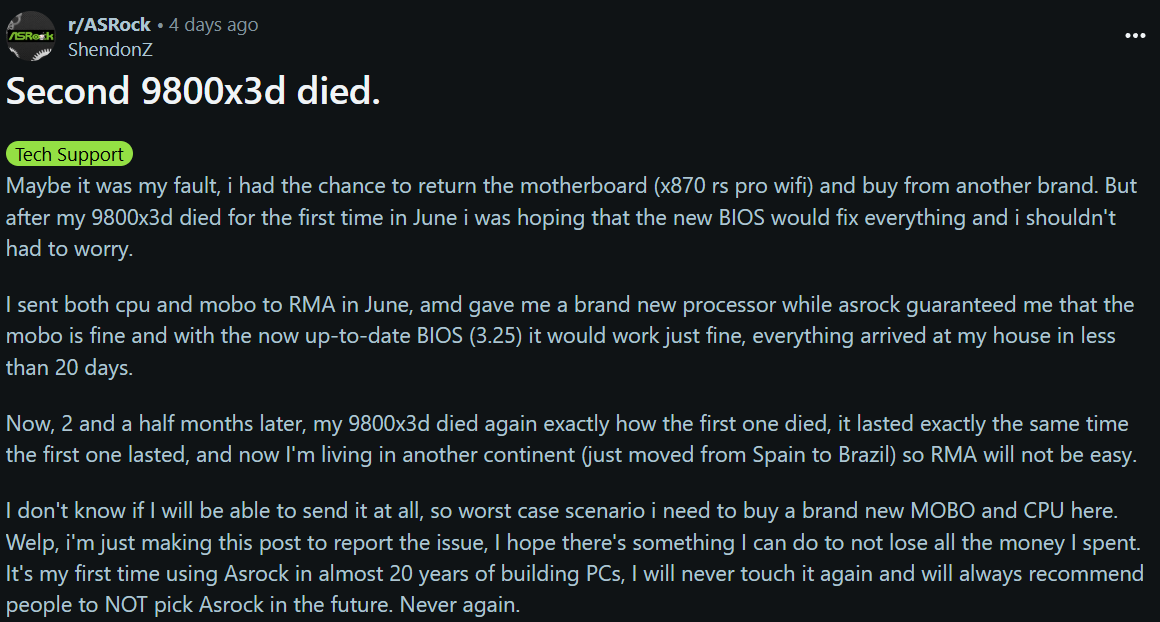Visit the ShendonZ user profile

pyautogui.click(x=110, y=49)
